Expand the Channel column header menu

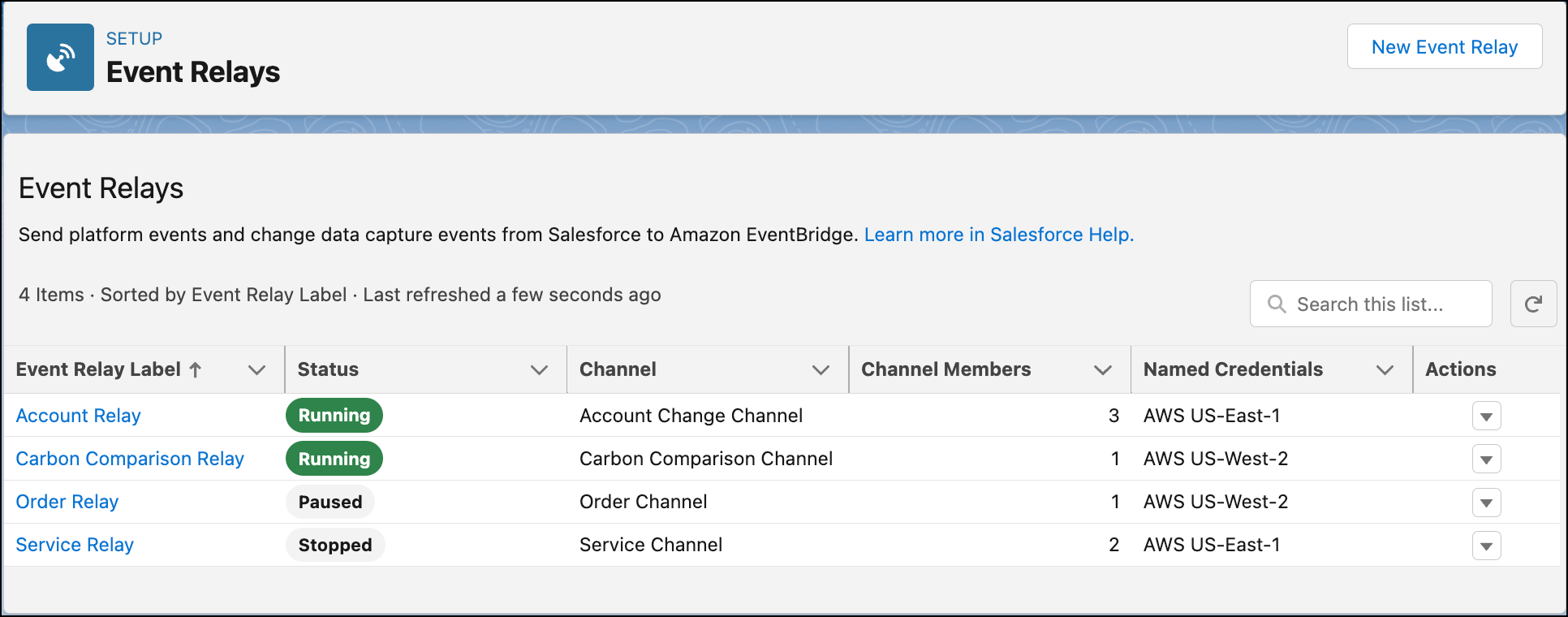tap(821, 370)
